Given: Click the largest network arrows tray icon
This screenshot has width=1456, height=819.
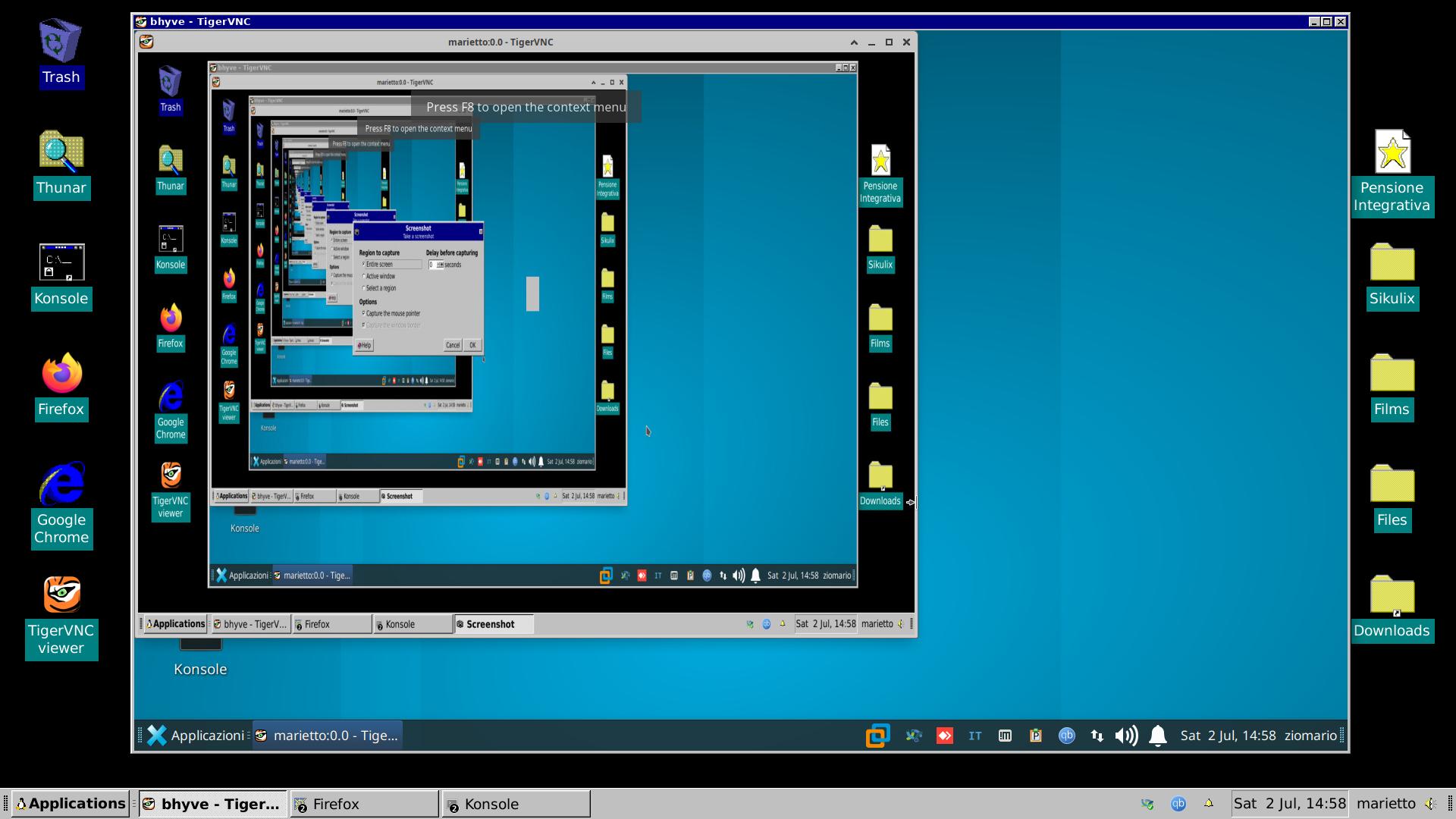Looking at the screenshot, I should (x=1097, y=736).
